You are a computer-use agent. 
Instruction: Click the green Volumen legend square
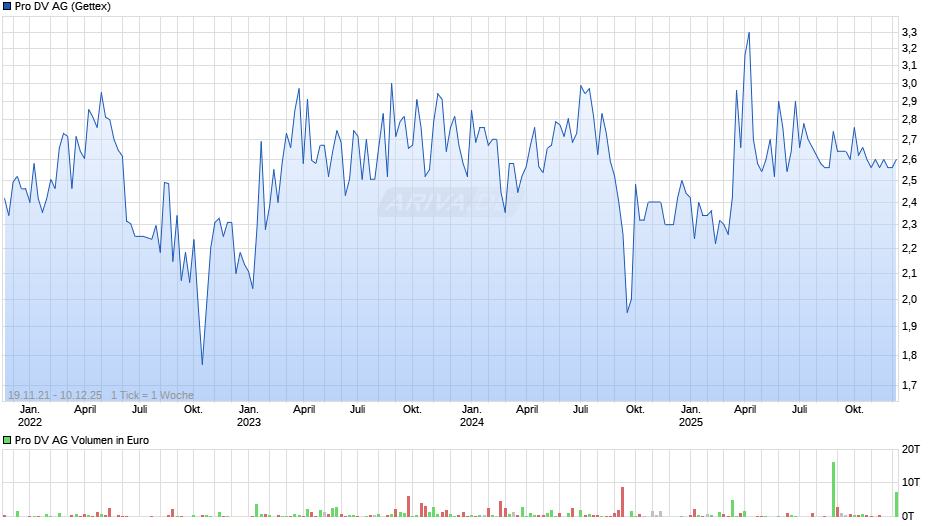click(7, 440)
